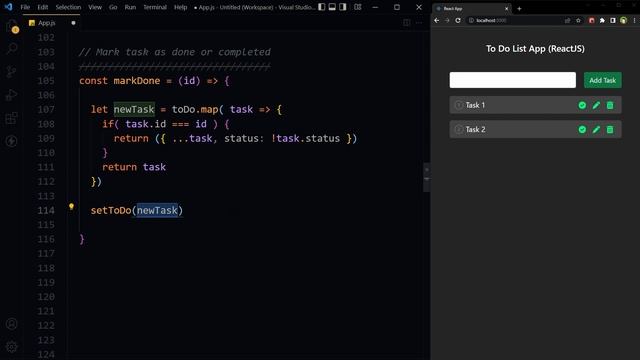Screen dimensions: 640x360
Task: Select the React App browser tab
Action: 471,8
